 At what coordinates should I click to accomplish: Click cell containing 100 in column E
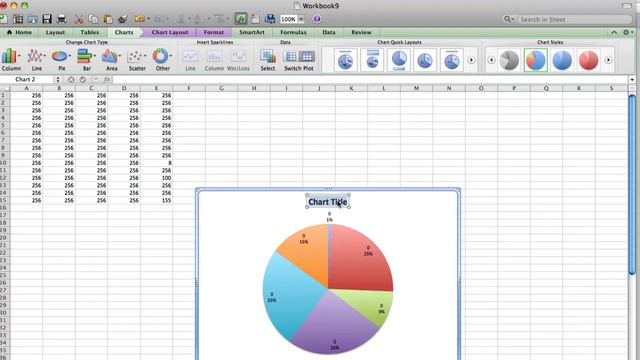click(156, 178)
